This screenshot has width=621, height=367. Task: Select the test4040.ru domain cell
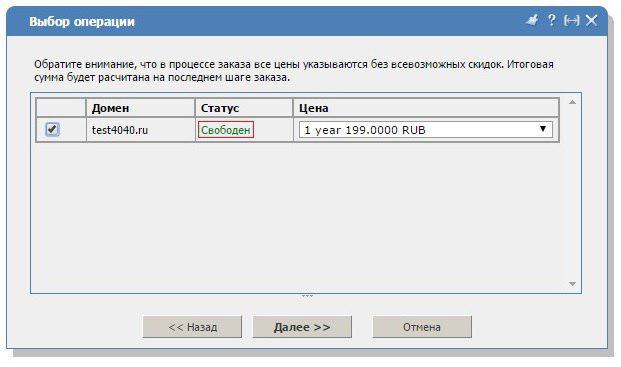pyautogui.click(x=141, y=130)
